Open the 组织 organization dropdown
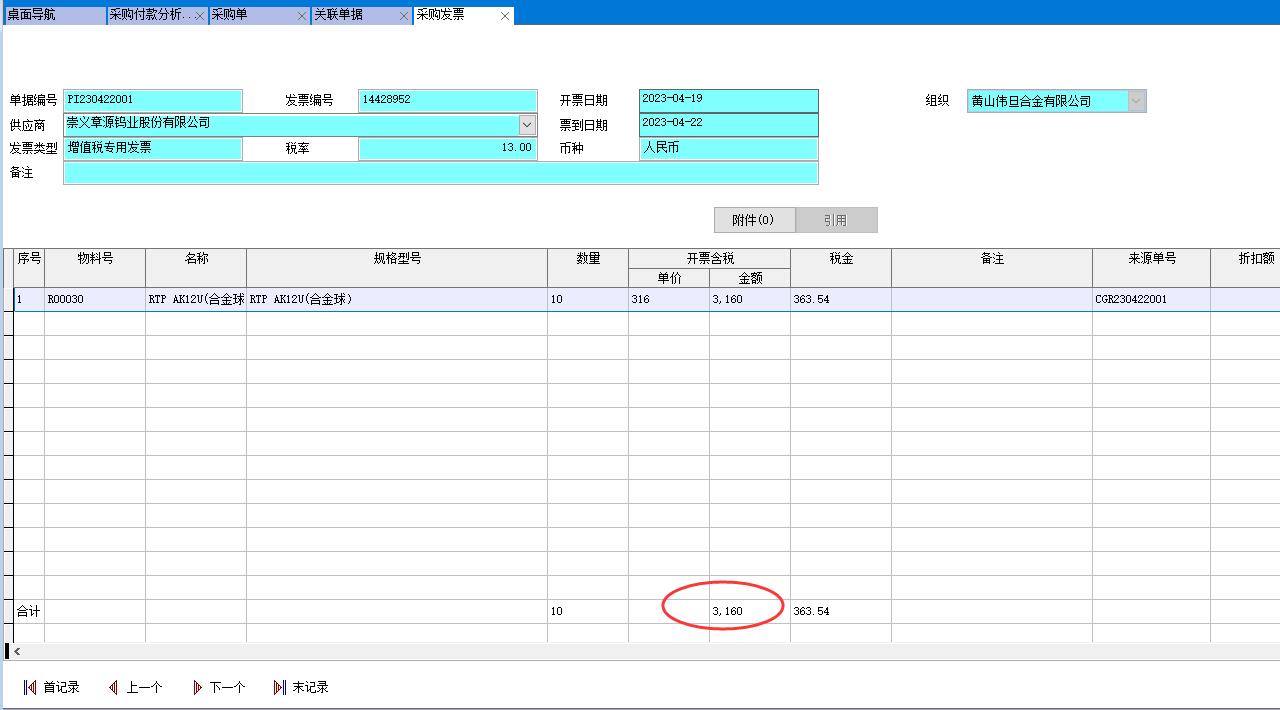This screenshot has width=1280, height=710. click(1136, 101)
